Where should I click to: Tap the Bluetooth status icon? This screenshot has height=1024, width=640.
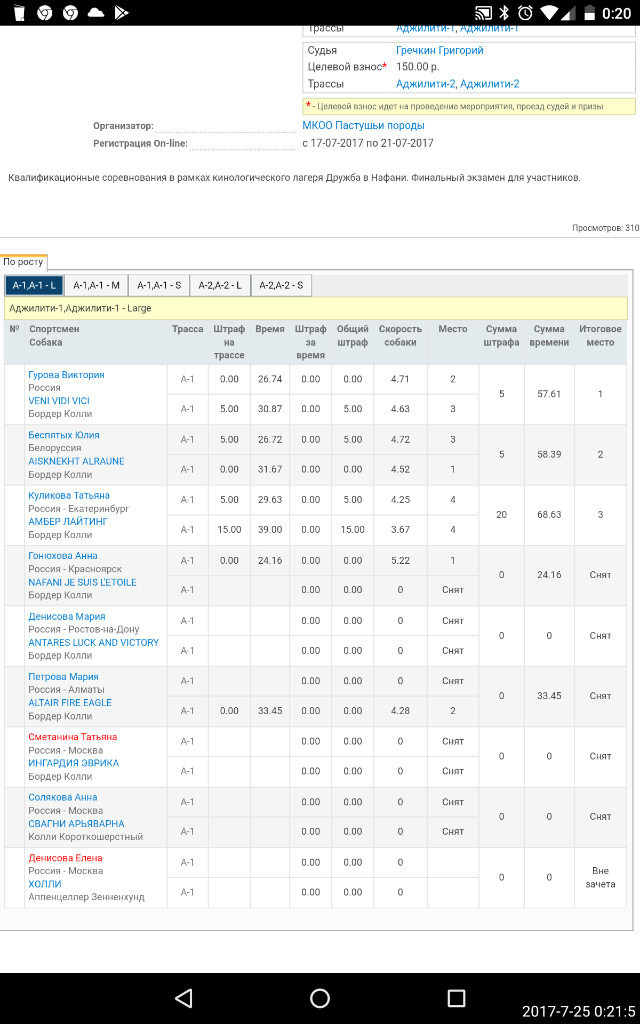(x=505, y=13)
